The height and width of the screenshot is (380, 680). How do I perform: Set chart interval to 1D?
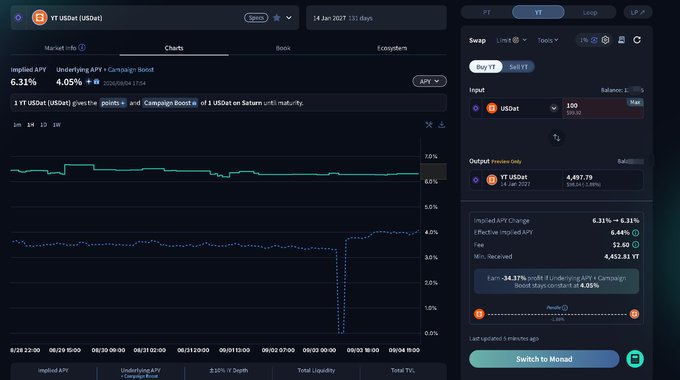coord(43,125)
